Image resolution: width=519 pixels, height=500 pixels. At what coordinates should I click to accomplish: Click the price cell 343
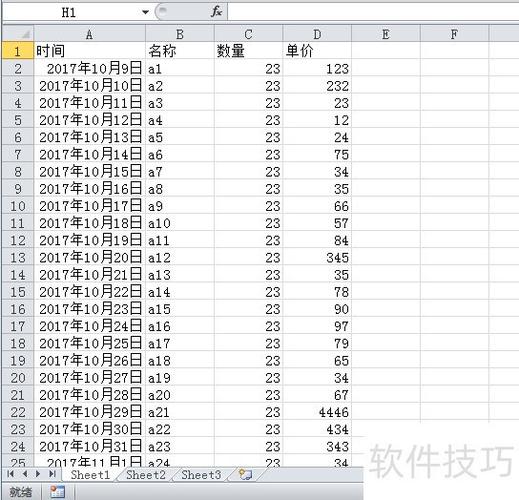[317, 446]
